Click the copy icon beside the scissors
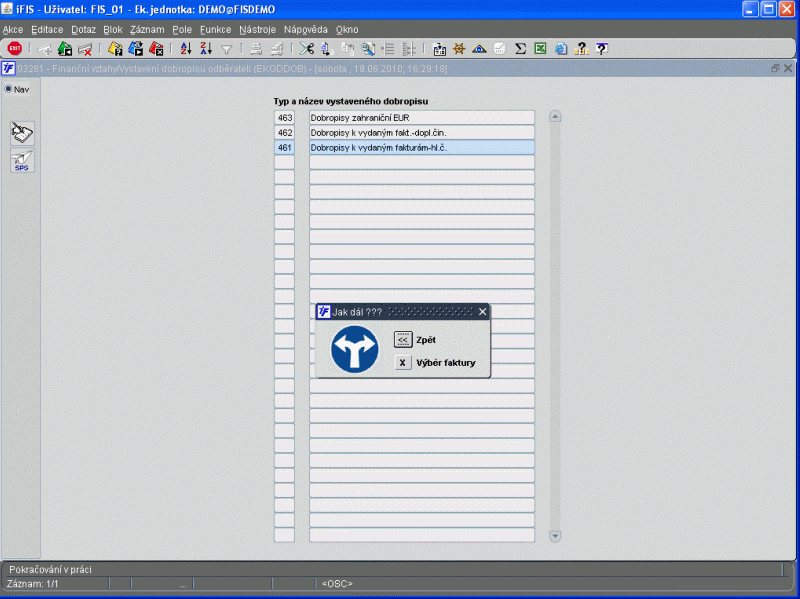Viewport: 800px width, 599px height. (327, 49)
